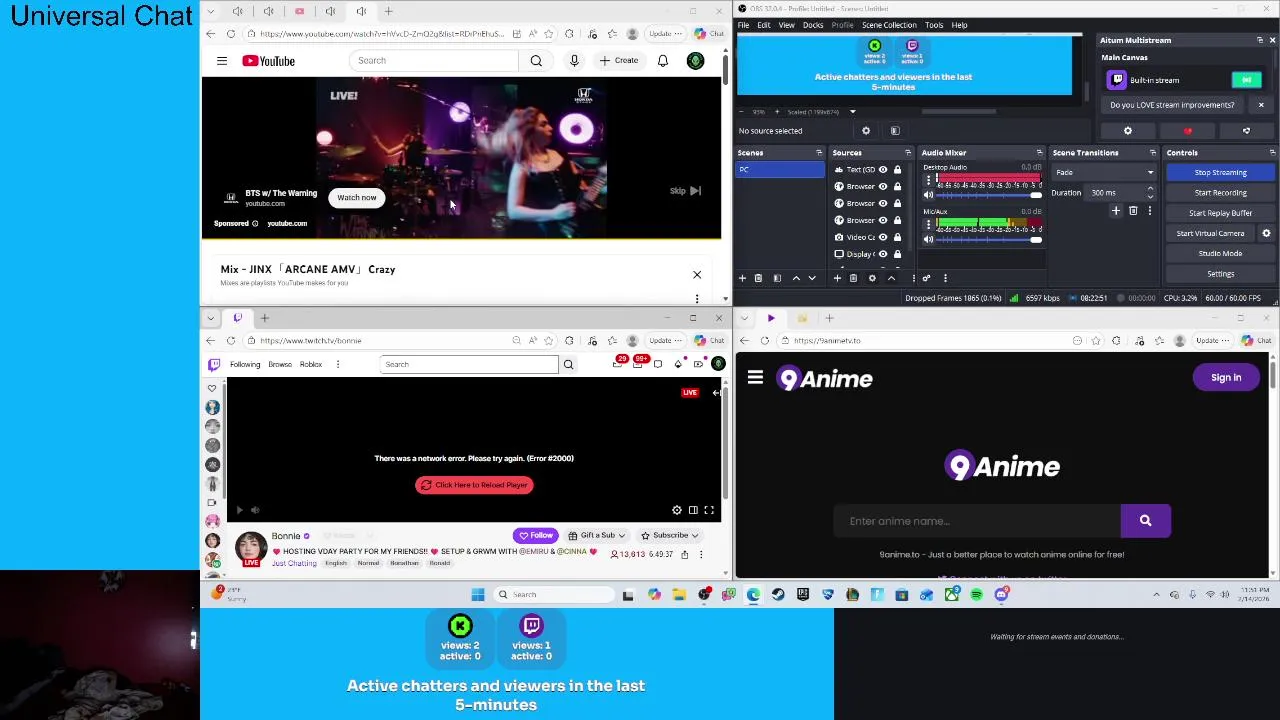Close the JINX Arcane AMV mix panel
This screenshot has width=1280, height=720.
pyautogui.click(x=697, y=274)
